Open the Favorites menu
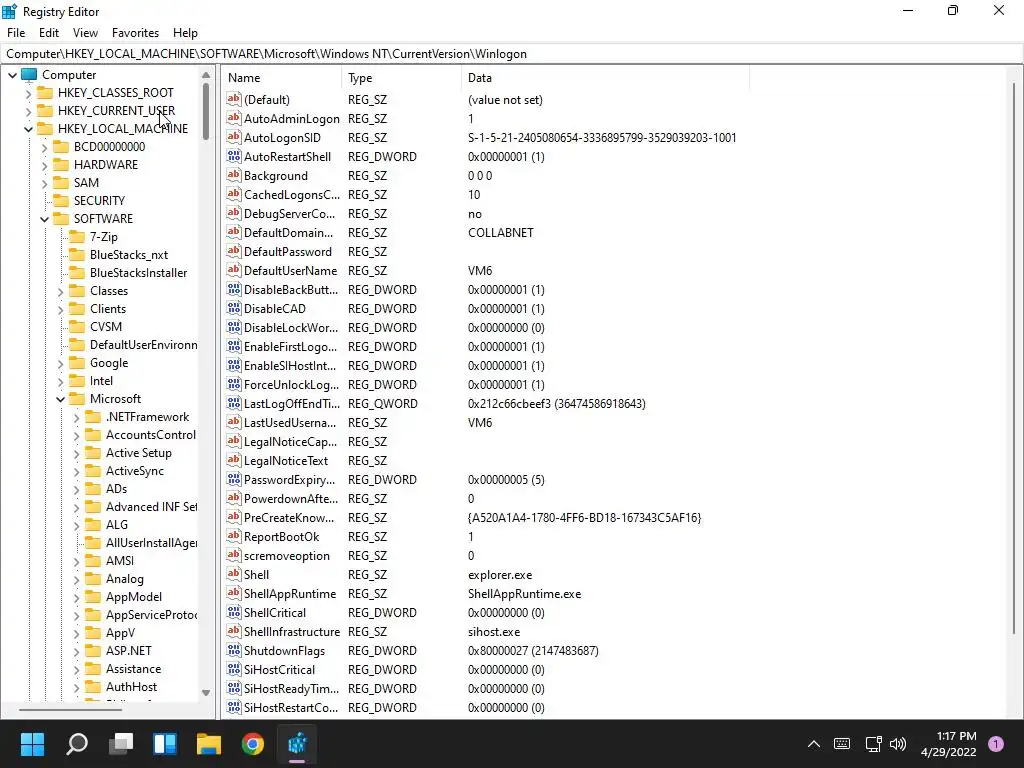Image resolution: width=1024 pixels, height=768 pixels. [135, 33]
